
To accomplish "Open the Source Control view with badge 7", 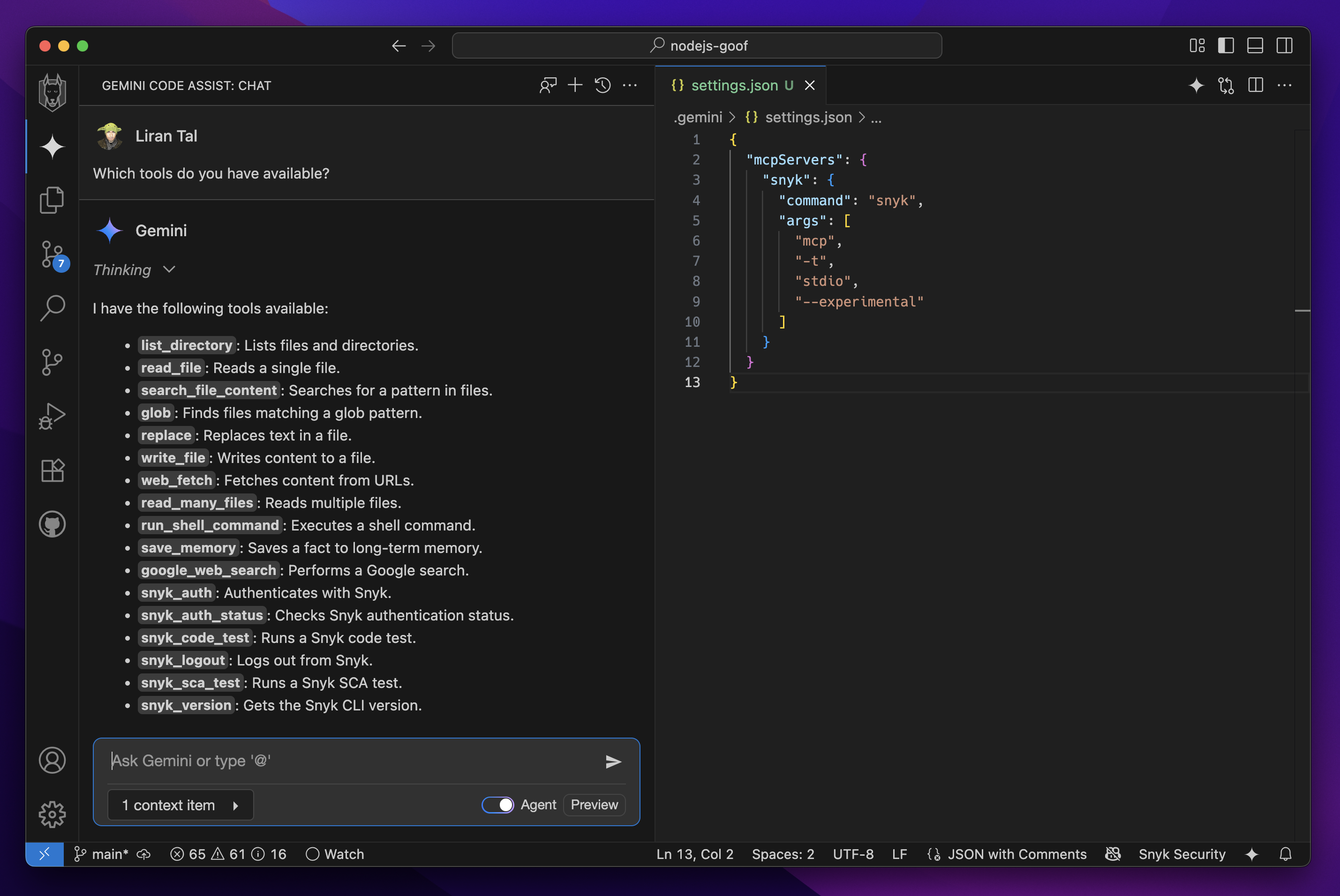I will tap(52, 254).
